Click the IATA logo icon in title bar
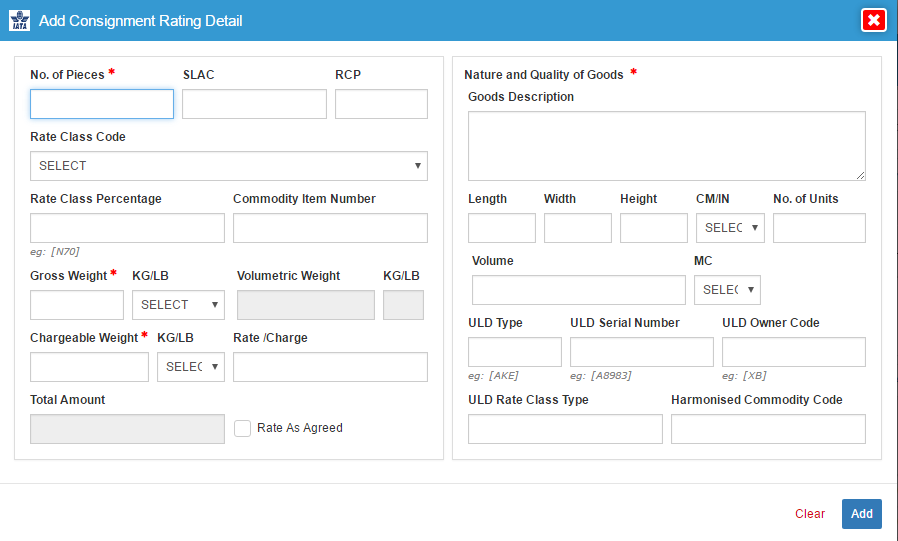Image resolution: width=898 pixels, height=541 pixels. (x=19, y=21)
